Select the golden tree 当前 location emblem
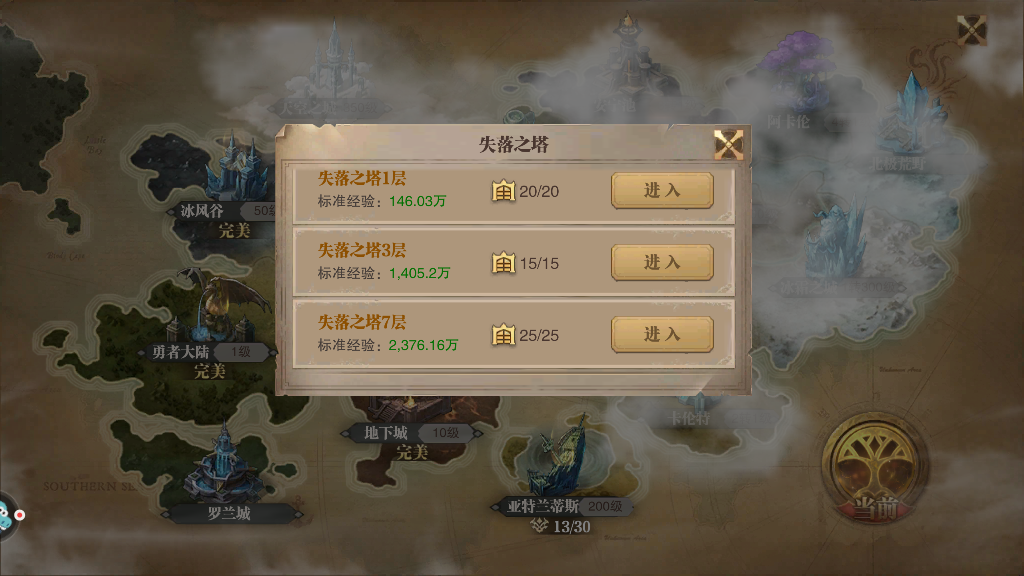1024x576 pixels. click(x=875, y=468)
